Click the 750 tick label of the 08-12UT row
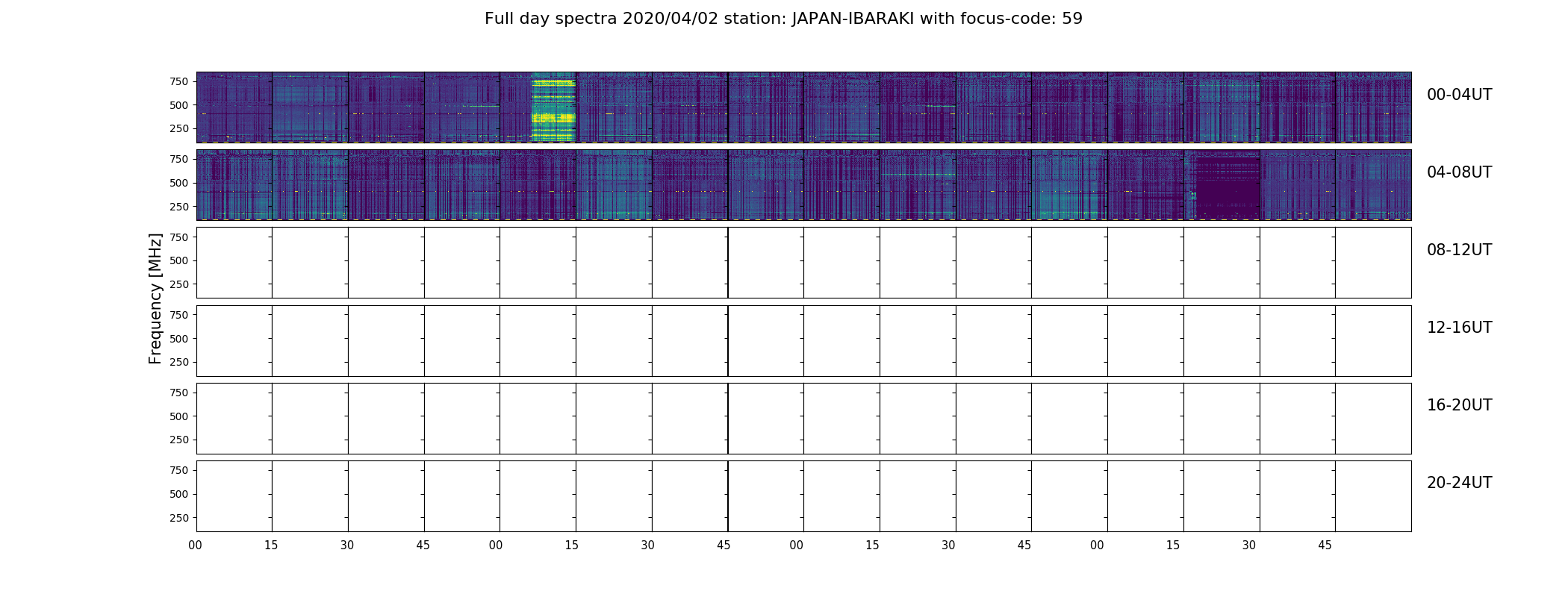The width and height of the screenshot is (1568, 597). point(178,237)
